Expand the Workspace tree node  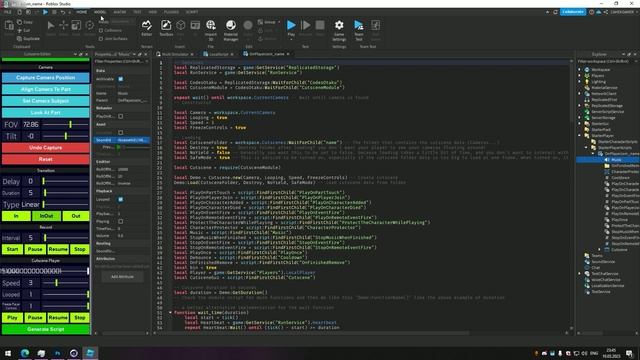tap(580, 70)
